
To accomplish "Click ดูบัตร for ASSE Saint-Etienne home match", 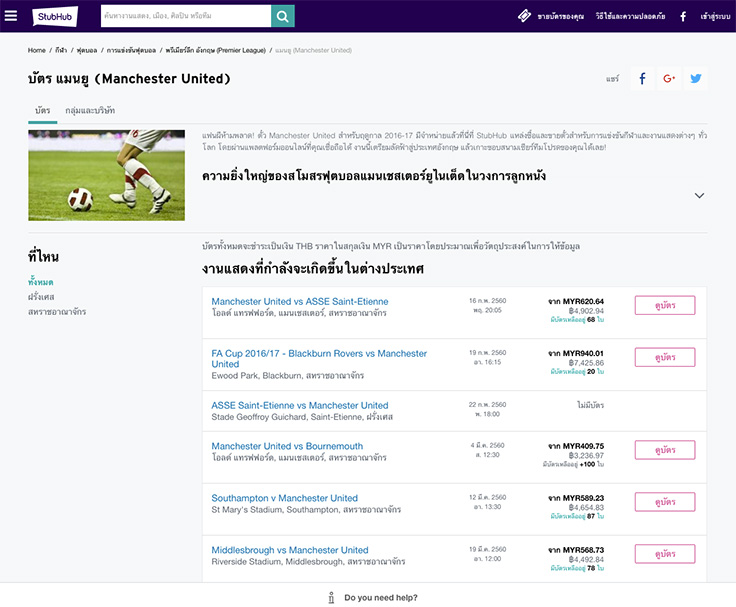I will point(665,306).
